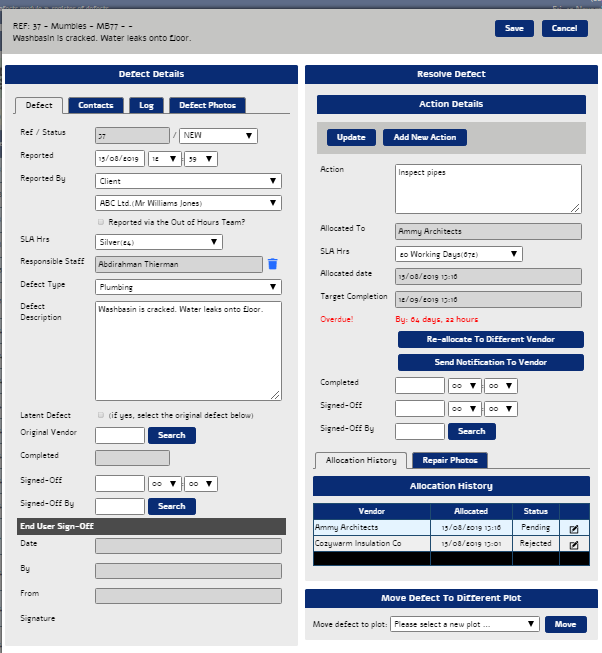Open the move-to-plot selection dropdown
Viewport: 602px width, 653px height.
[464, 624]
